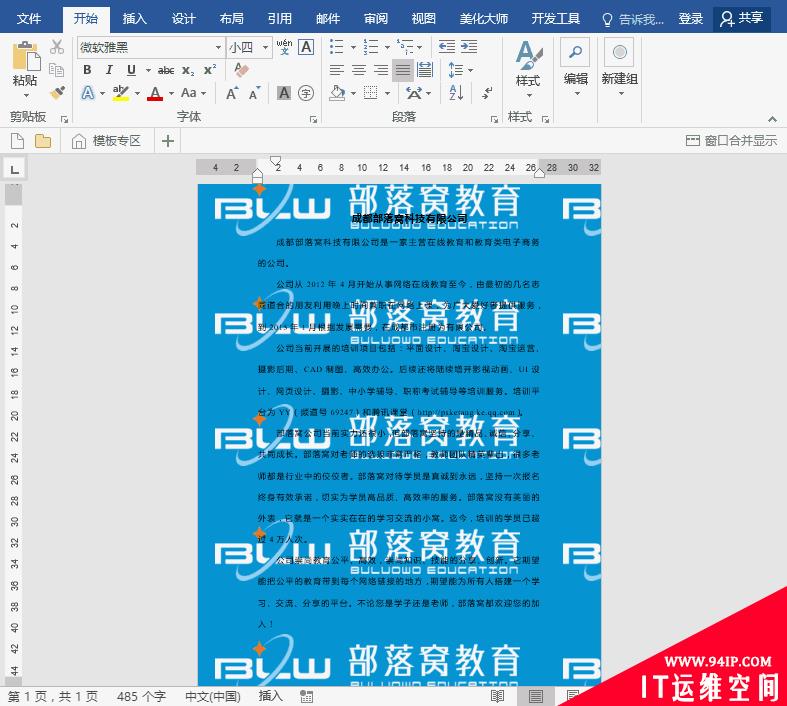Toggle Underline formatting
The width and height of the screenshot is (787, 706).
[x=131, y=70]
